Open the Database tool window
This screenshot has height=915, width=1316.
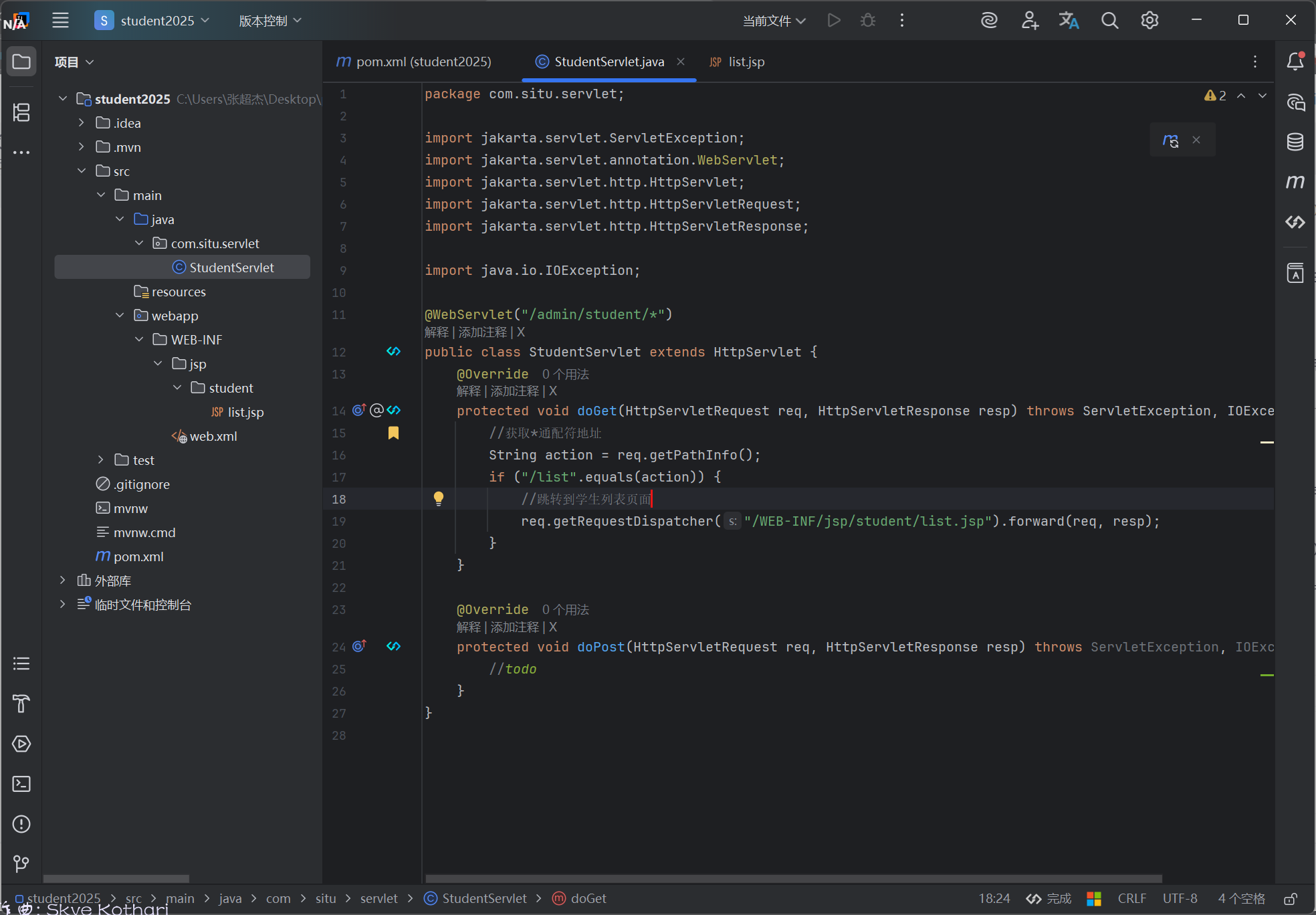1295,142
